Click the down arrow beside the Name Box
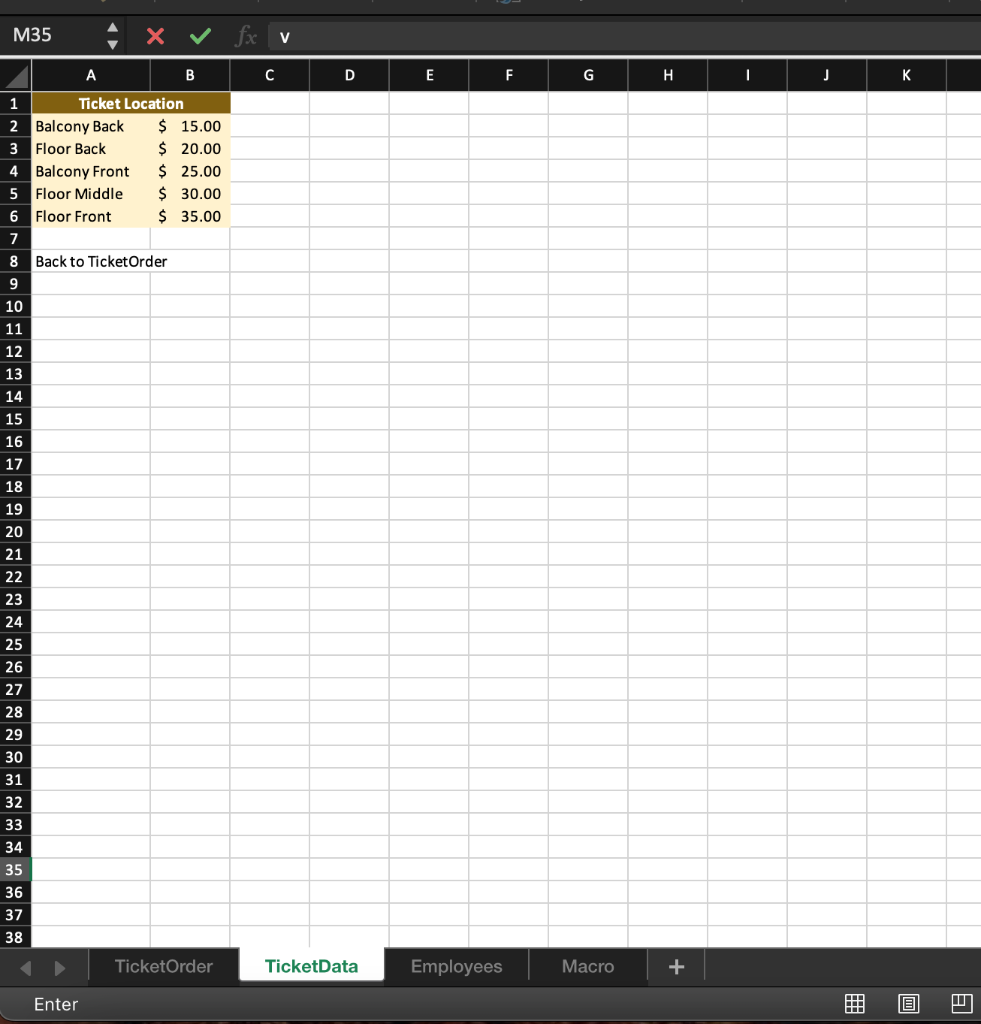 point(112,44)
